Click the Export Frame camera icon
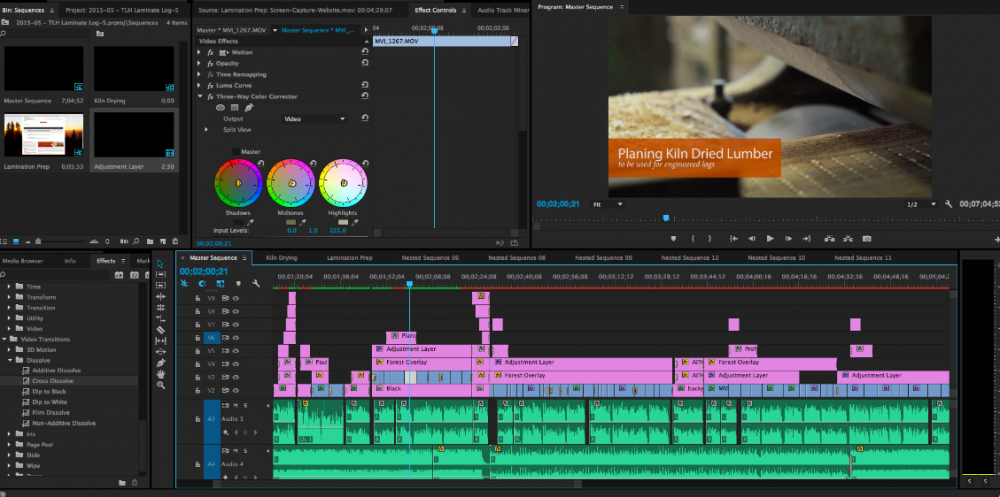 [x=867, y=239]
